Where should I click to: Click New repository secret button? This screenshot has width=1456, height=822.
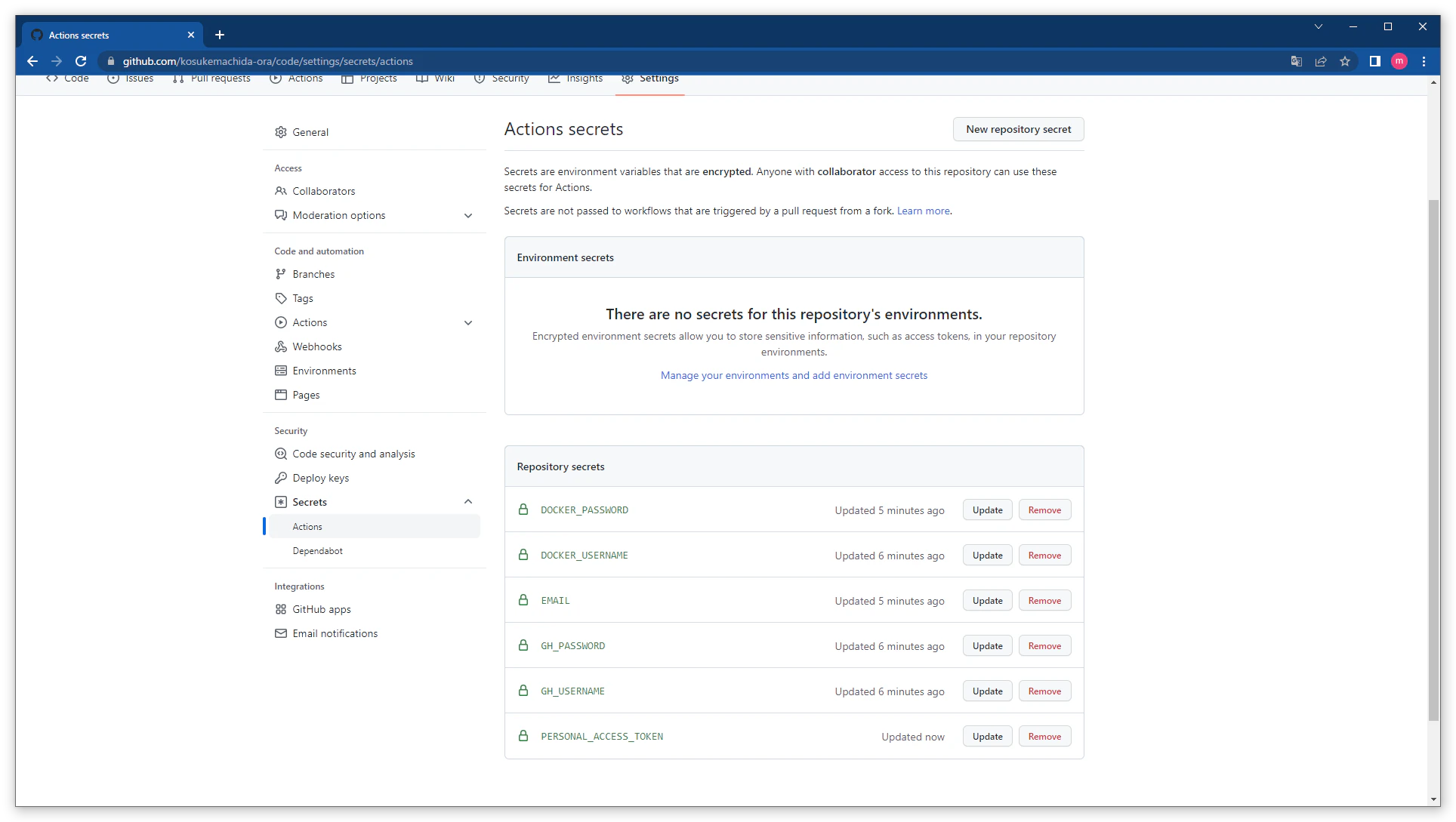pos(1018,129)
